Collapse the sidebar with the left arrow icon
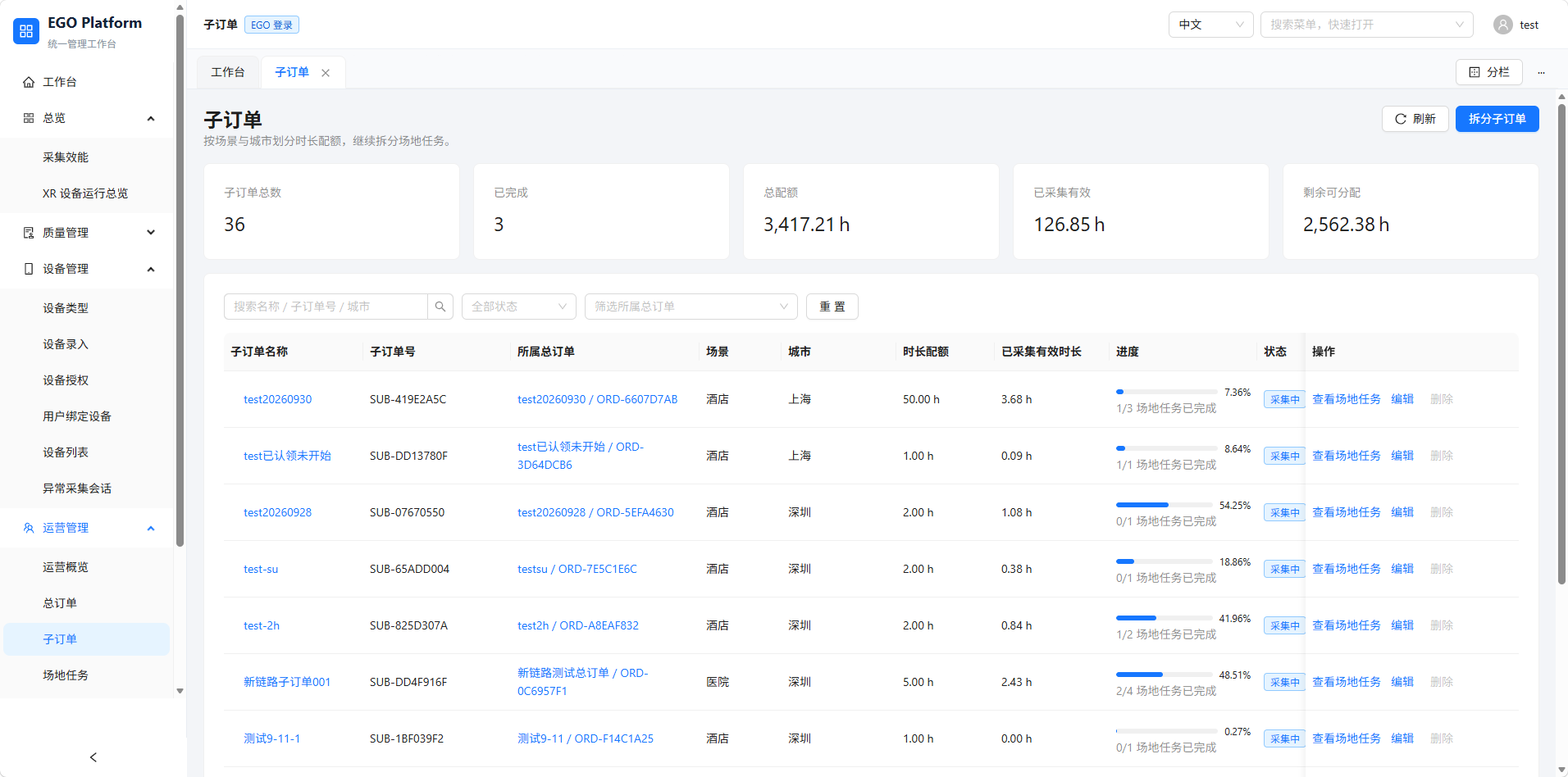Screen dimensions: 1568x777 coord(93,757)
